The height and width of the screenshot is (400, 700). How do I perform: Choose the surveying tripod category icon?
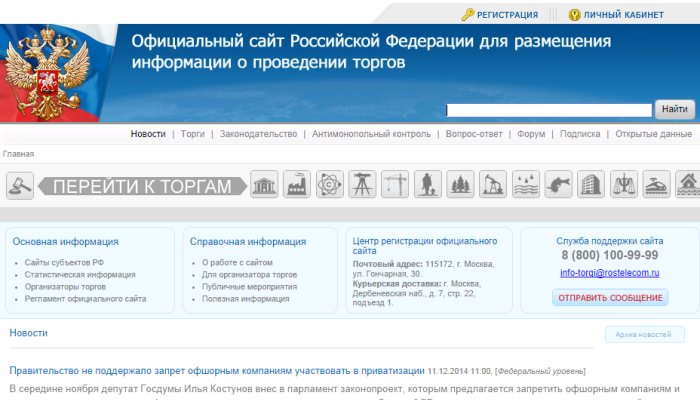[x=362, y=185]
